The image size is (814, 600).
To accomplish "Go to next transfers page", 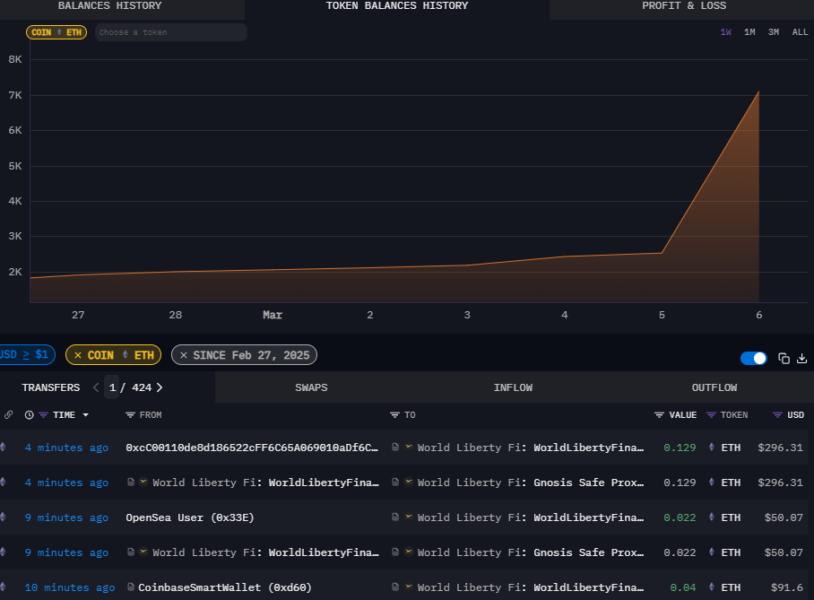I will pyautogui.click(x=159, y=388).
